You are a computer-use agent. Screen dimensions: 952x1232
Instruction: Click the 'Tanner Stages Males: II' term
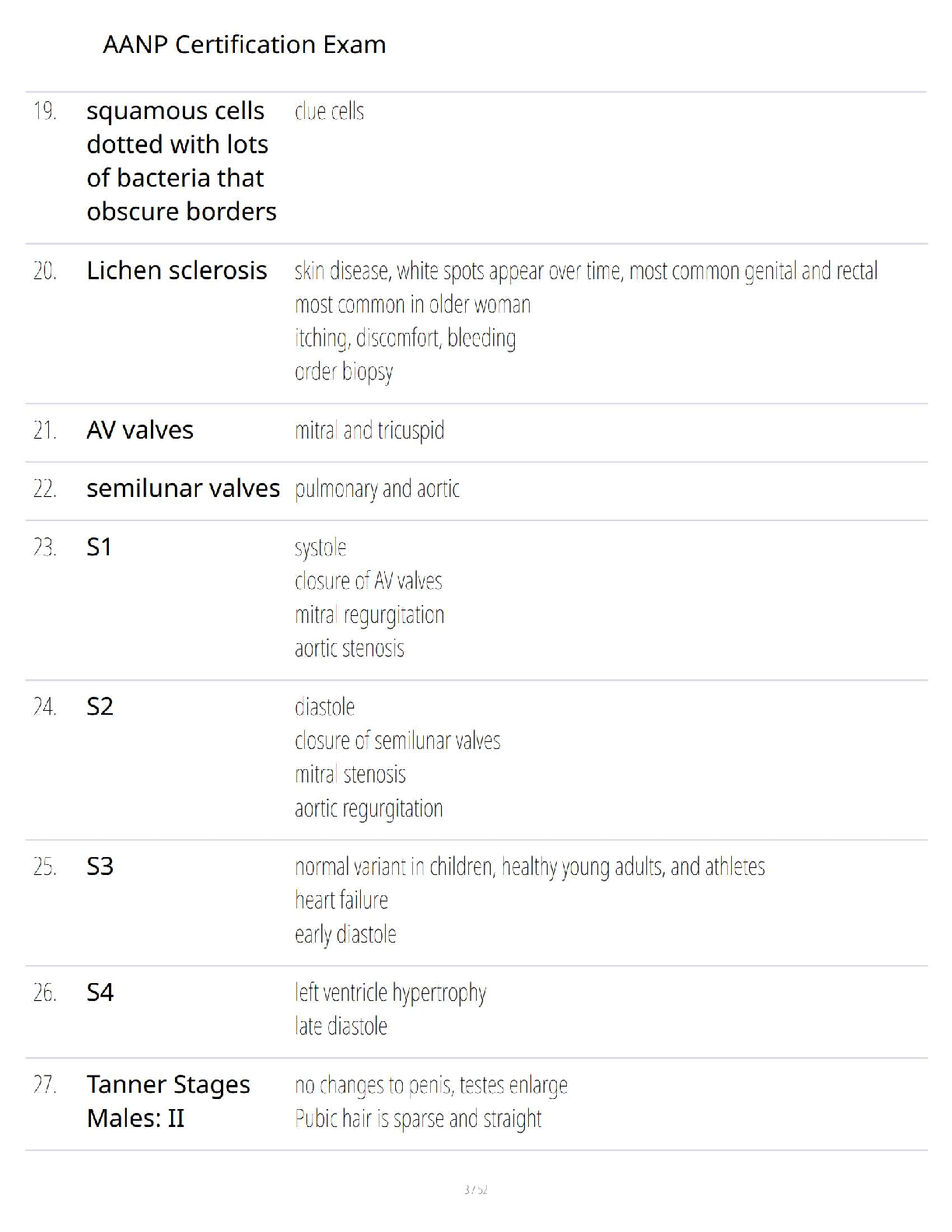click(x=168, y=1101)
